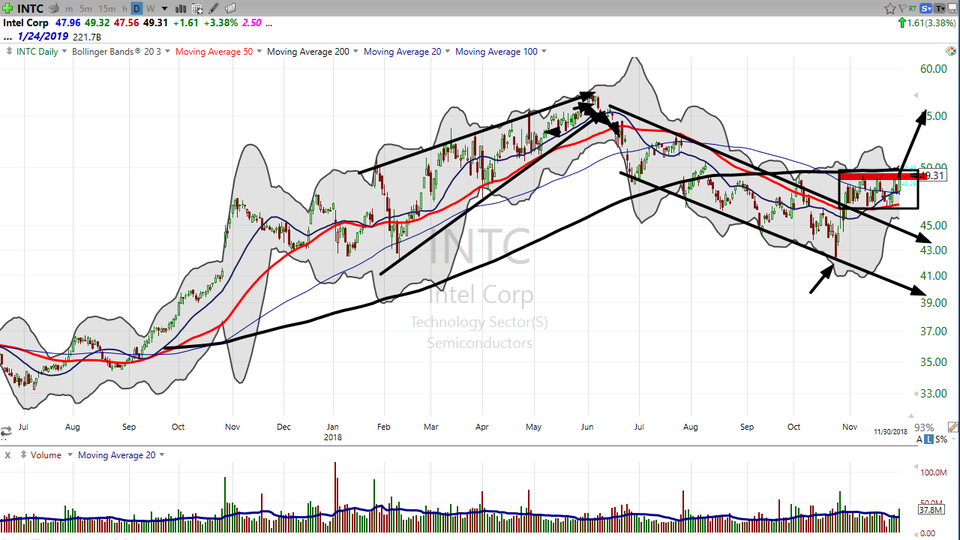Click the 221.7B market cap value
Screen dimensions: 960x540
(x=86, y=37)
